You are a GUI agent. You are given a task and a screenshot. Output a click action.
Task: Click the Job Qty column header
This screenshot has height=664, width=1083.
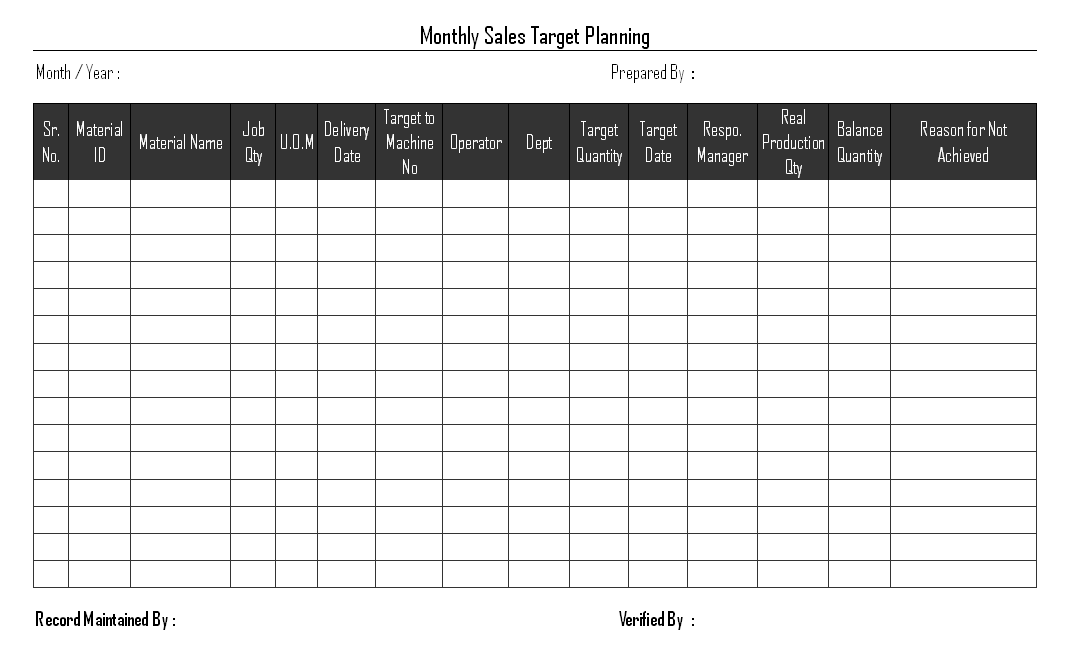(253, 142)
